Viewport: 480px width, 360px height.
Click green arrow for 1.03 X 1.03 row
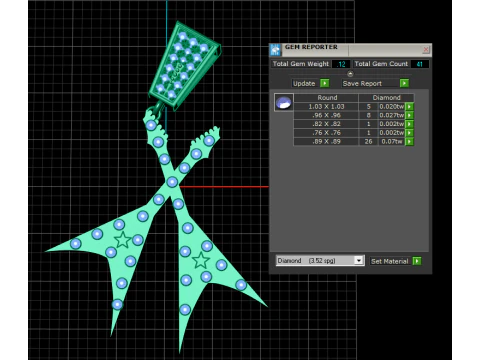tap(409, 107)
